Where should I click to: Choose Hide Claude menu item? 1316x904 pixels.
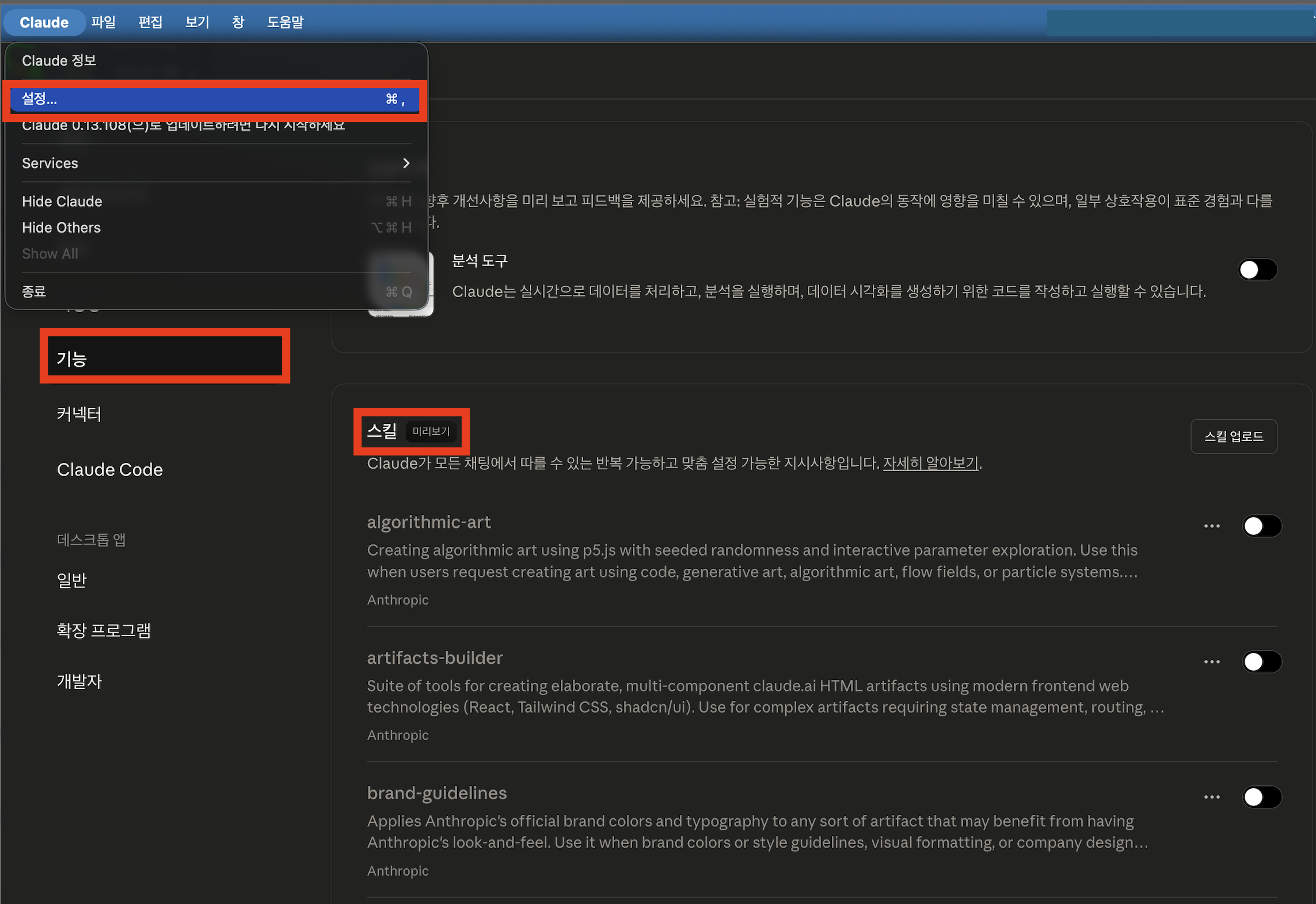coord(62,202)
